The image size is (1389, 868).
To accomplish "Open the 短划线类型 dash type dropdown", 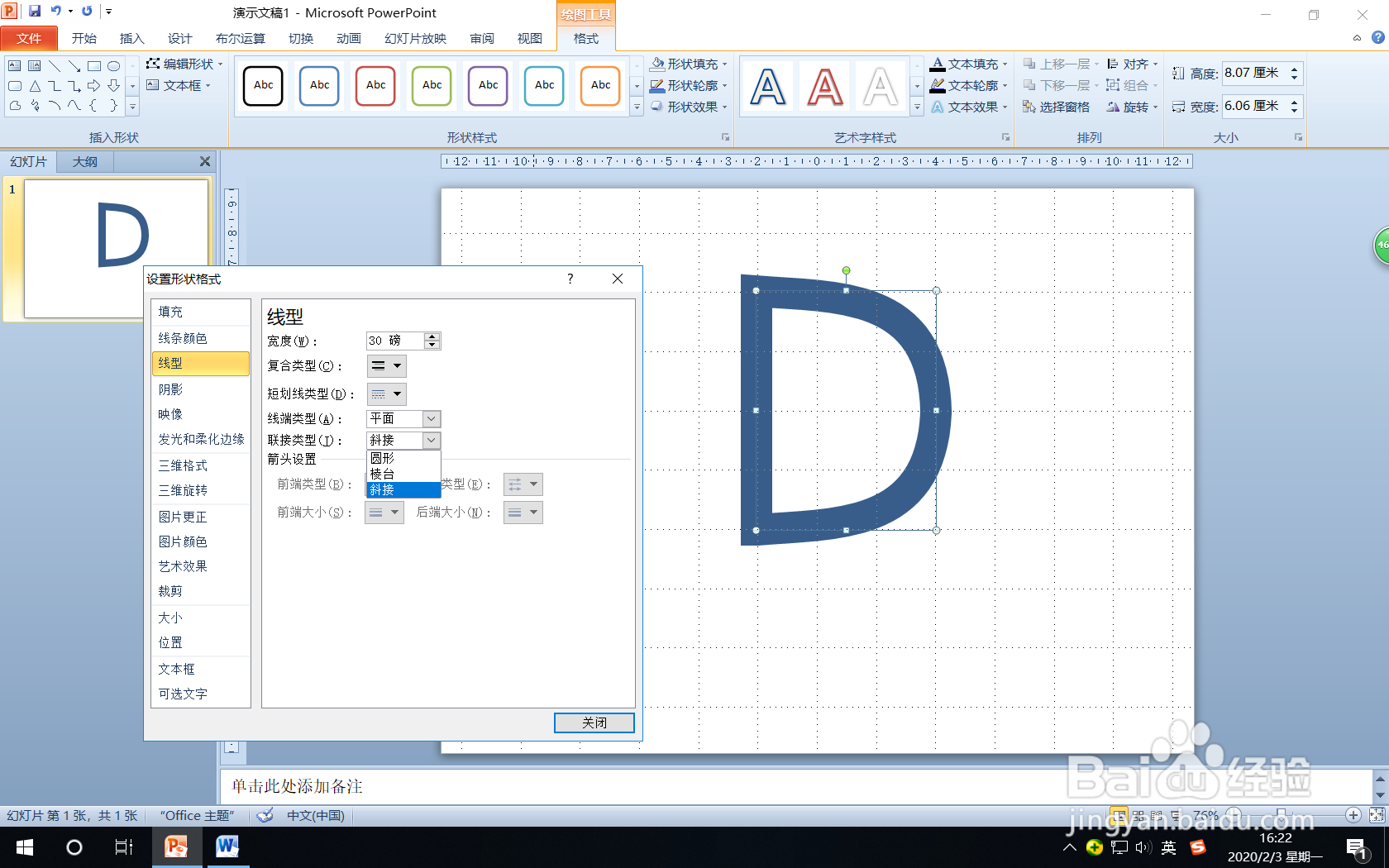I will pyautogui.click(x=386, y=394).
